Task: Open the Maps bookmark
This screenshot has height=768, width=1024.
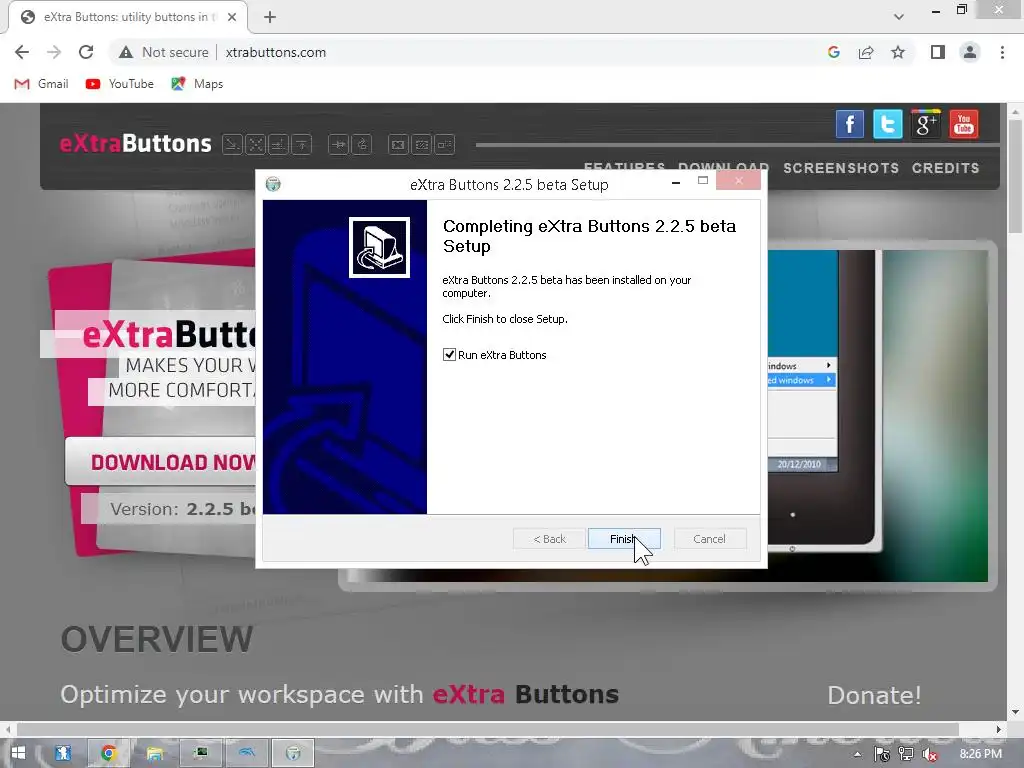Action: (x=197, y=84)
